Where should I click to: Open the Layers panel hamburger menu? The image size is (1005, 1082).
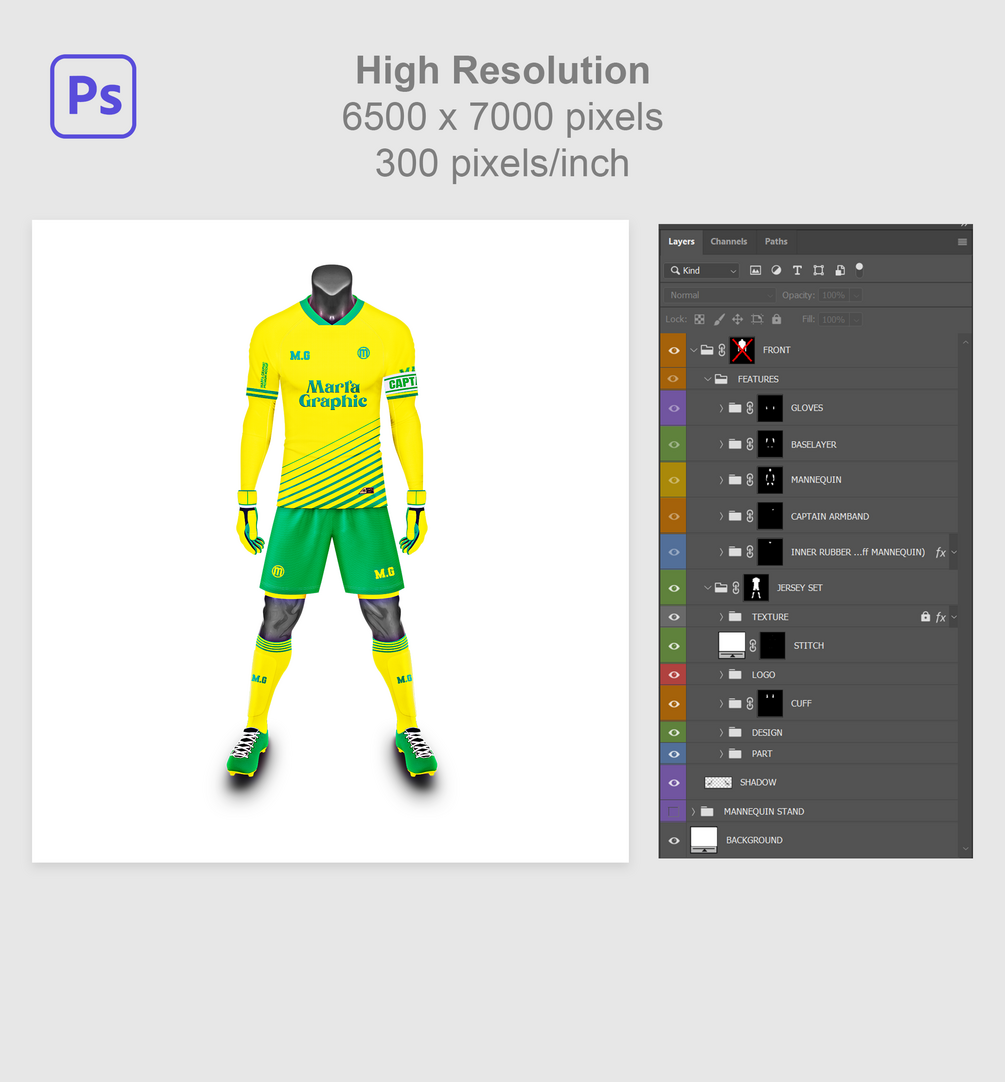[x=962, y=242]
